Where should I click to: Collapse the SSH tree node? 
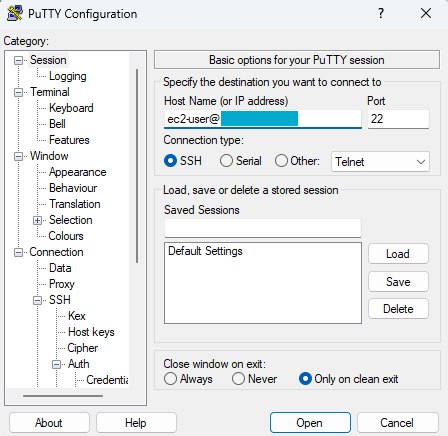click(x=37, y=300)
